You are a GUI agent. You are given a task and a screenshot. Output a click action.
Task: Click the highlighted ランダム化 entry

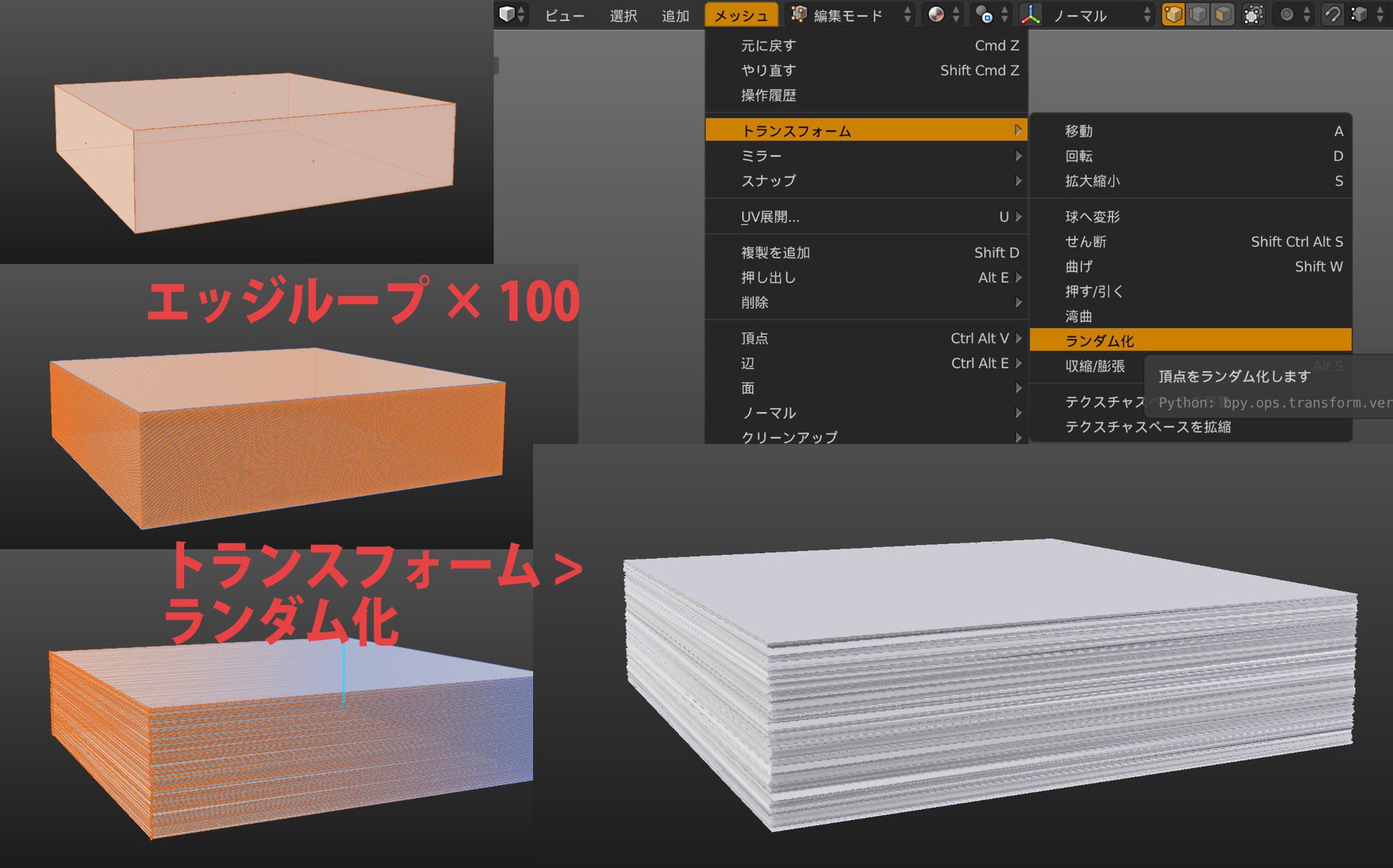point(1190,340)
